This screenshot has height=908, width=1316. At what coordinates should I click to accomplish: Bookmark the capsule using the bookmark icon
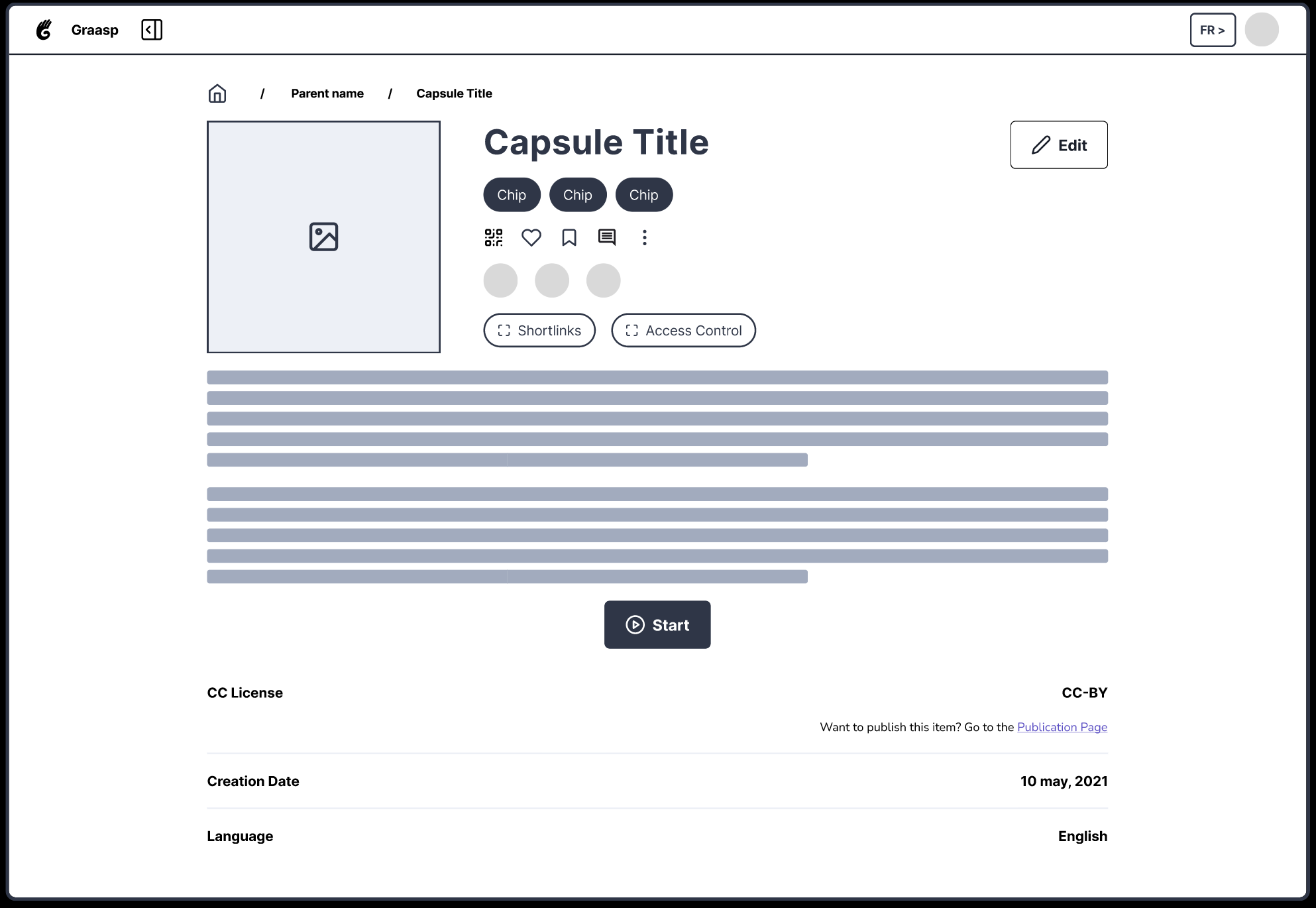point(569,237)
